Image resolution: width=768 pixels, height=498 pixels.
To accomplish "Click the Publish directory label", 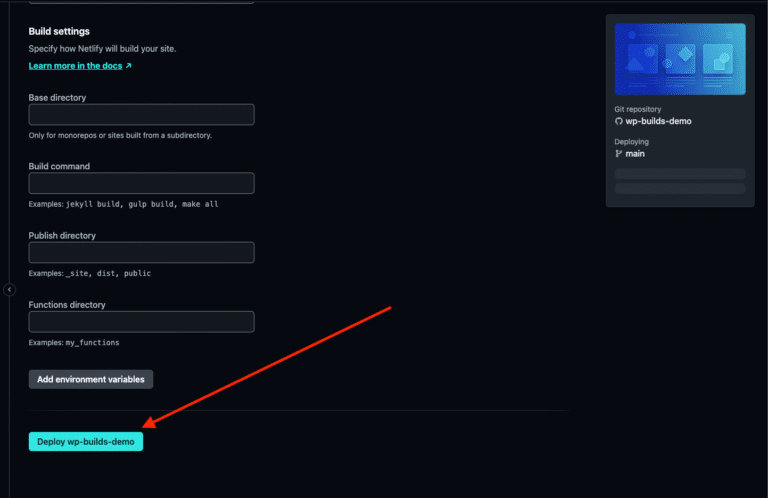I will pos(62,236).
